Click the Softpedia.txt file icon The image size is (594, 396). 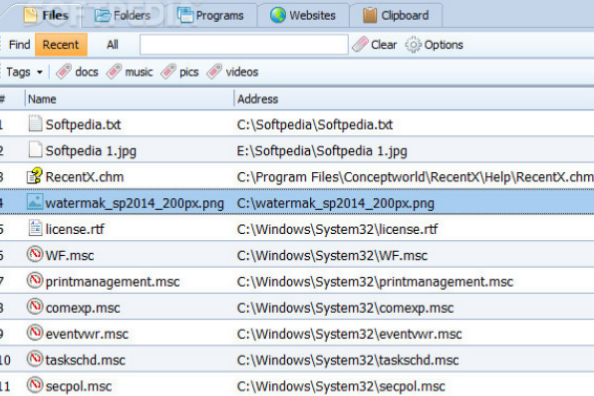coord(35,124)
